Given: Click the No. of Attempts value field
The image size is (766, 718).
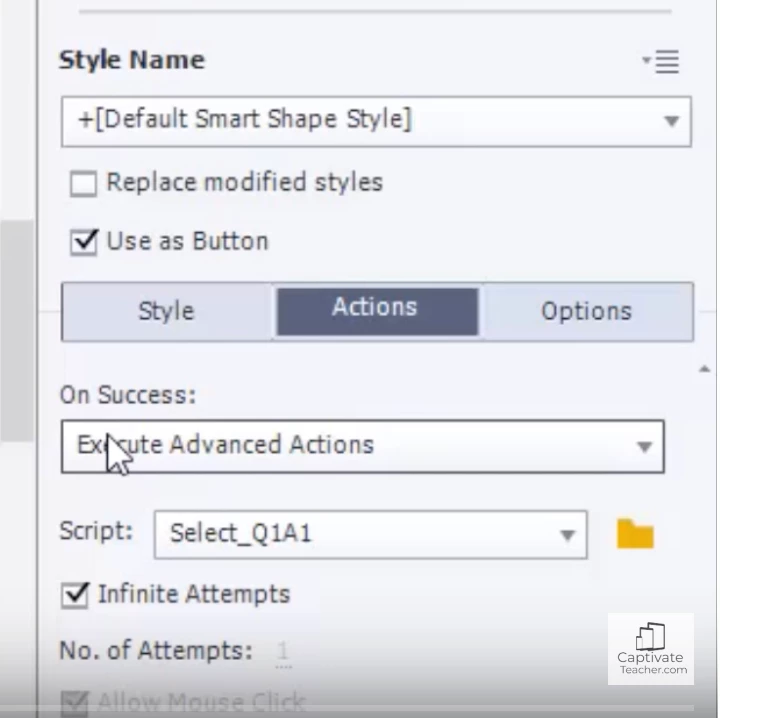Looking at the screenshot, I should click(283, 652).
